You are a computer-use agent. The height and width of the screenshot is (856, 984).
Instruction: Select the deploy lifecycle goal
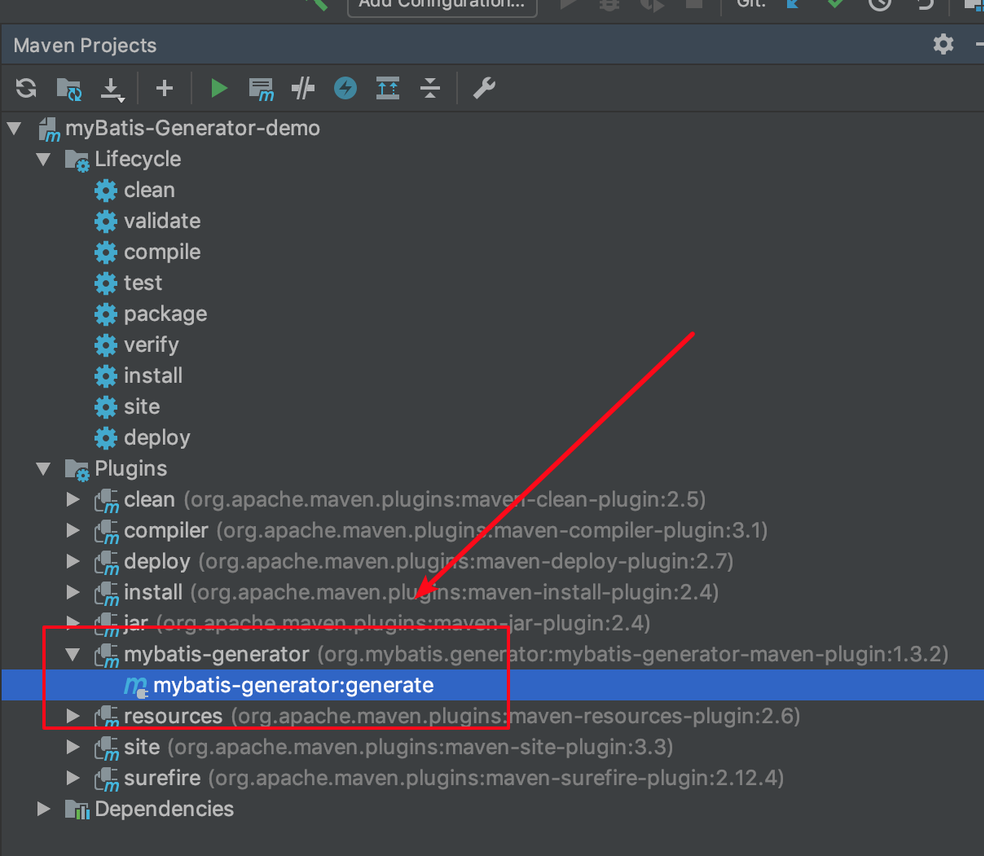click(x=157, y=438)
